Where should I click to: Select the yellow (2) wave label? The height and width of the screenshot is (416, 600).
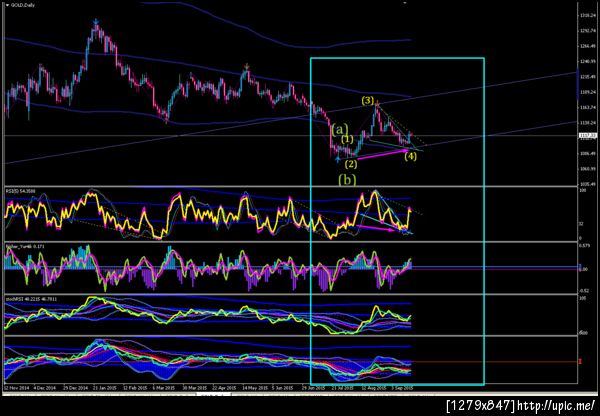351,165
